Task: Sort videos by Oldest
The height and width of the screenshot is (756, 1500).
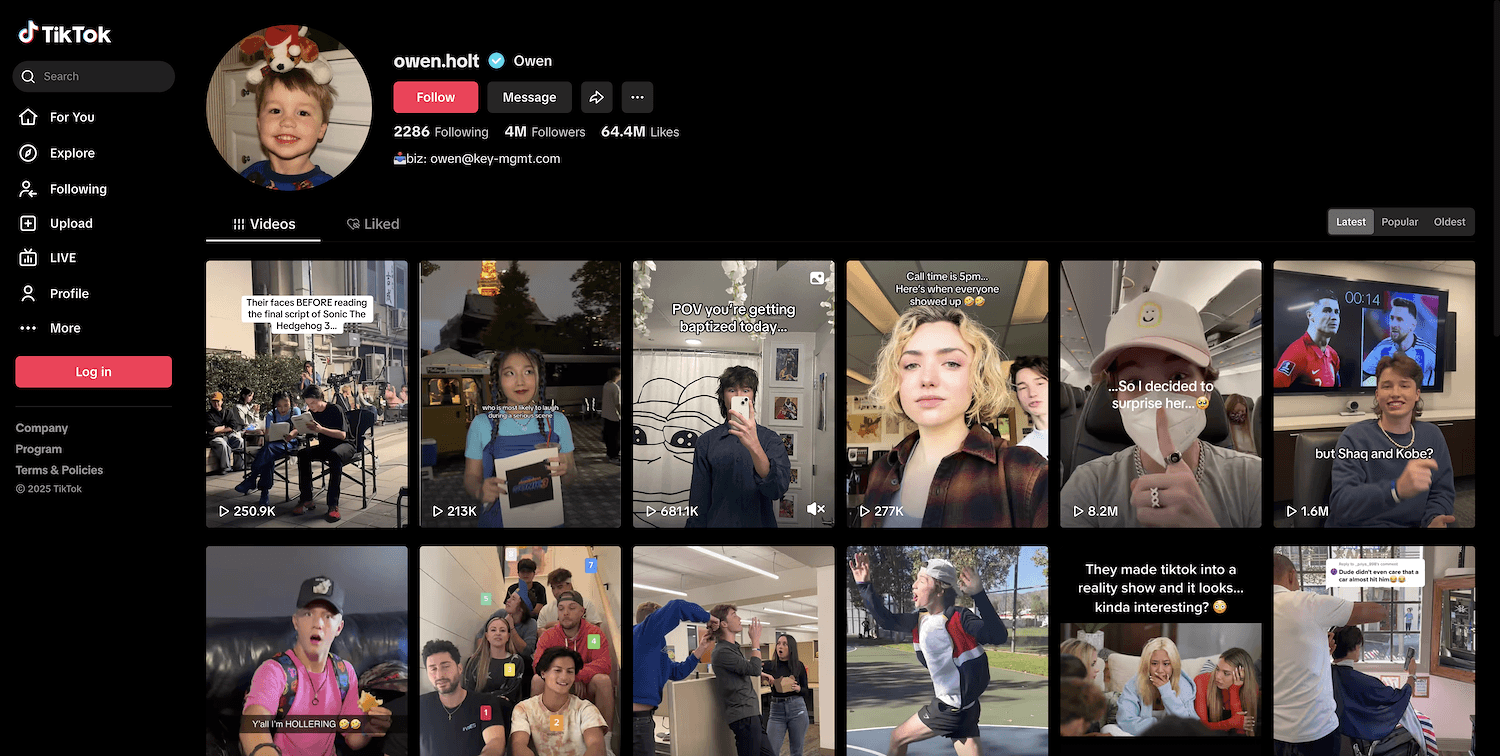Action: [1449, 222]
